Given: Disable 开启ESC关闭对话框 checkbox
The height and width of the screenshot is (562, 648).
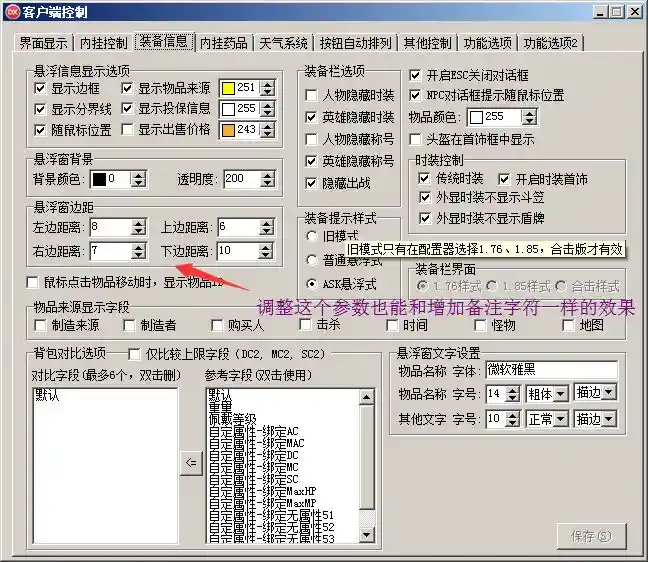Looking at the screenshot, I should tap(415, 75).
